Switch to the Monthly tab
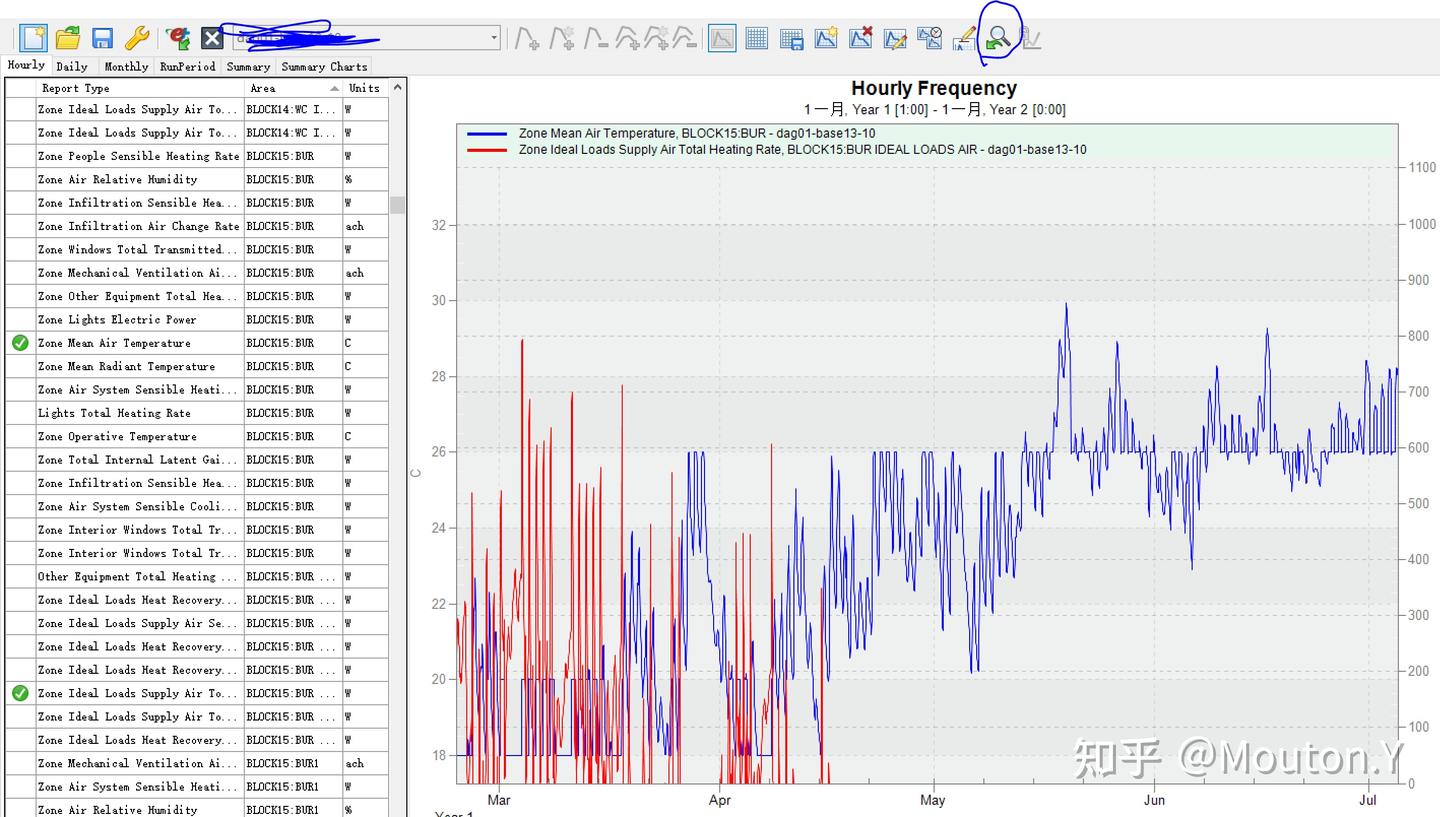Screen dimensions: 1440x817 click(x=126, y=66)
